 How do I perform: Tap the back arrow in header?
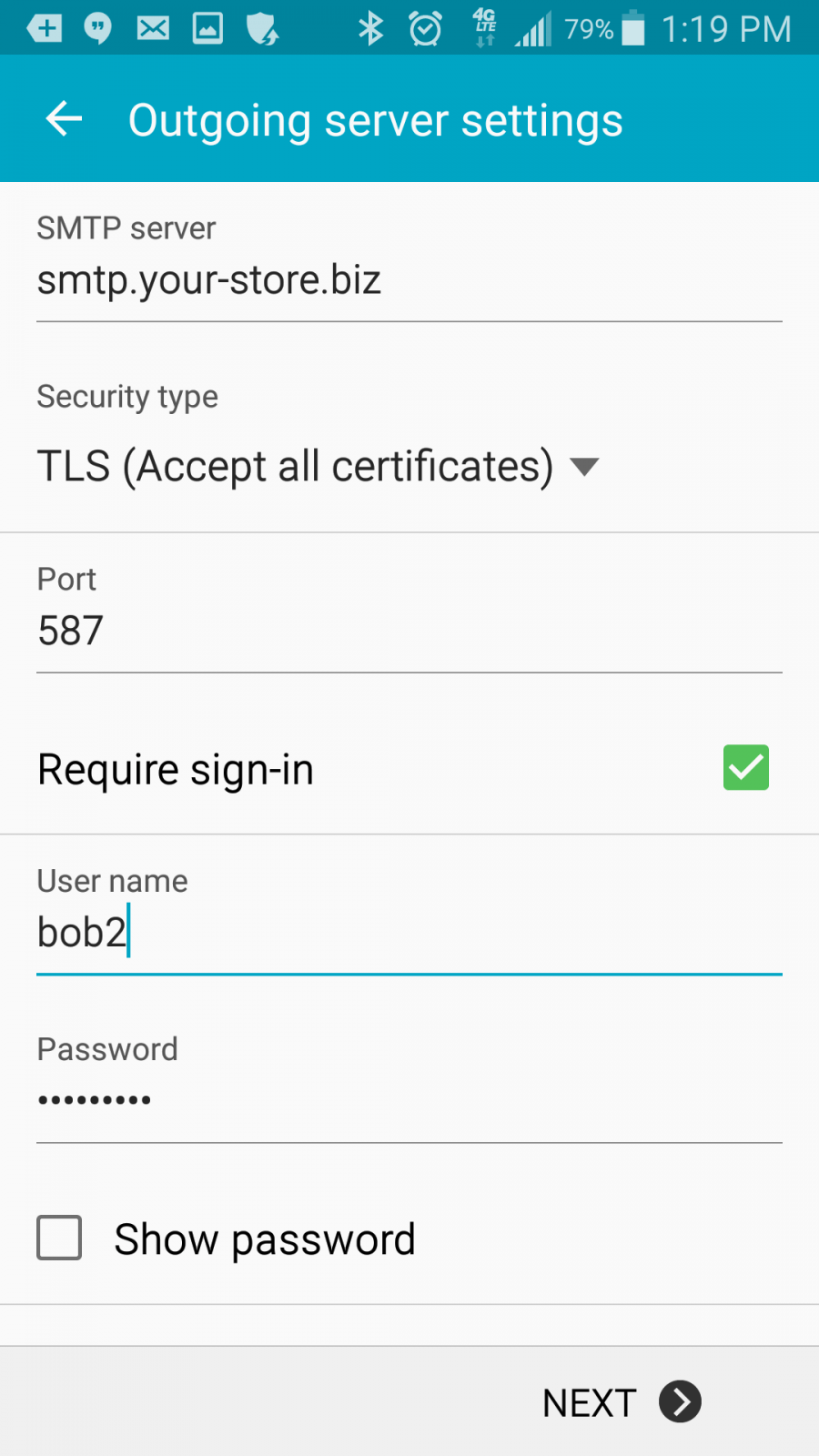click(x=64, y=119)
